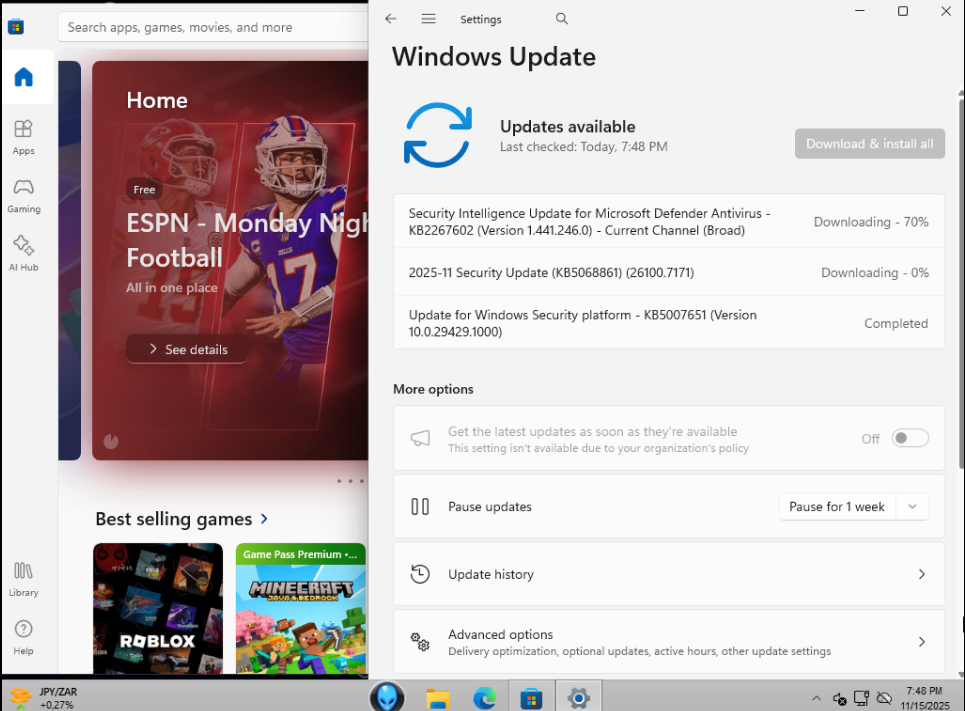Click the network display tray icon

tap(861, 698)
